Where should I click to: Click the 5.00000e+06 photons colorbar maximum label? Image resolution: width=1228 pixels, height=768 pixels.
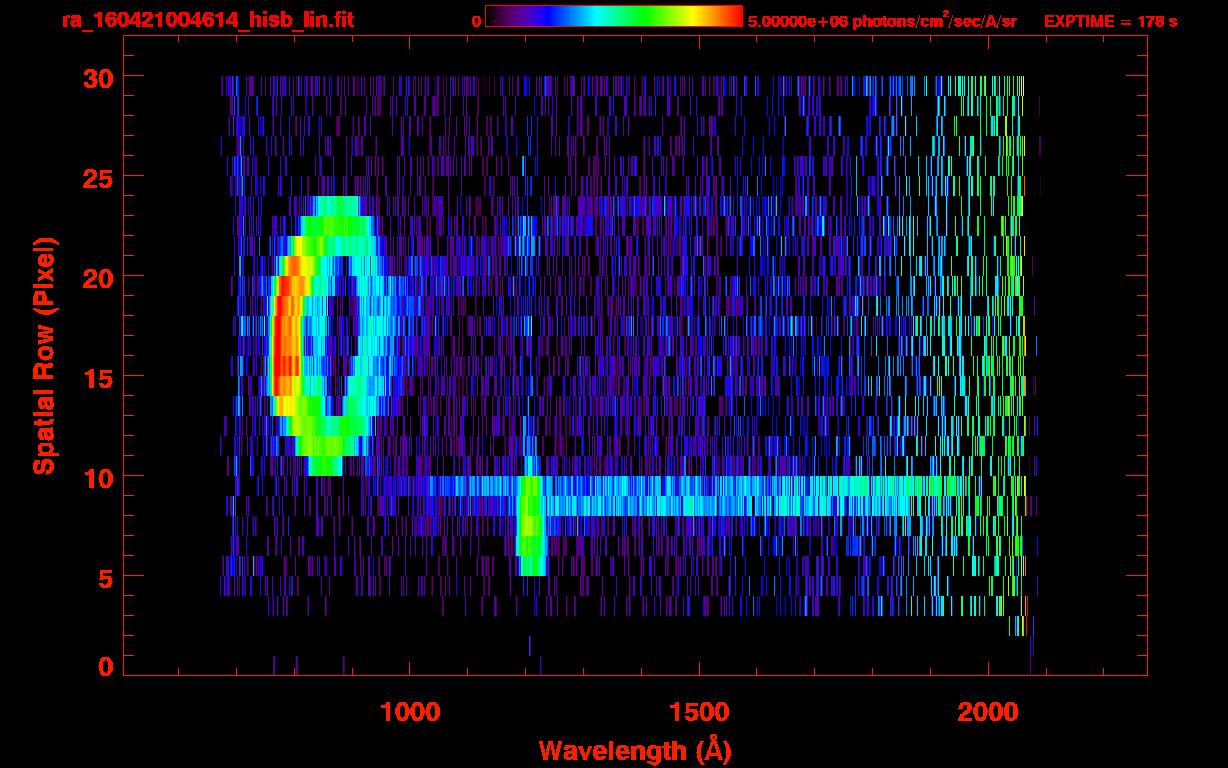coord(882,21)
